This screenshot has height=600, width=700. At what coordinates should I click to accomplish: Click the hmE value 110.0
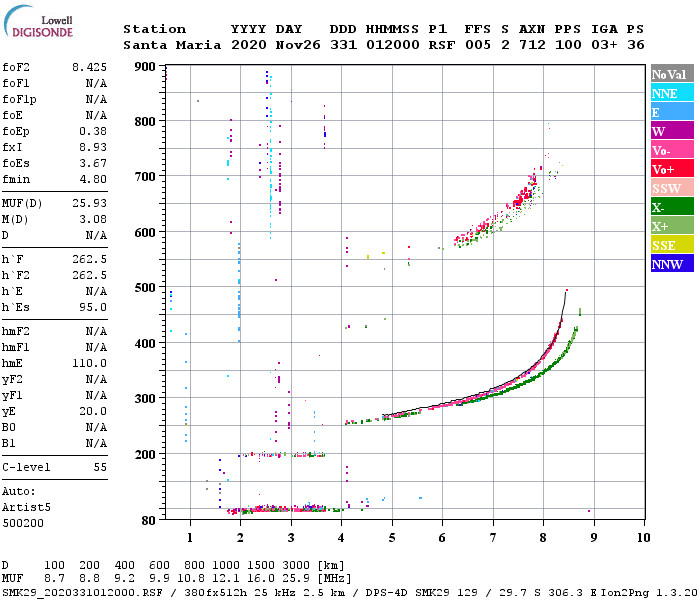(x=89, y=363)
